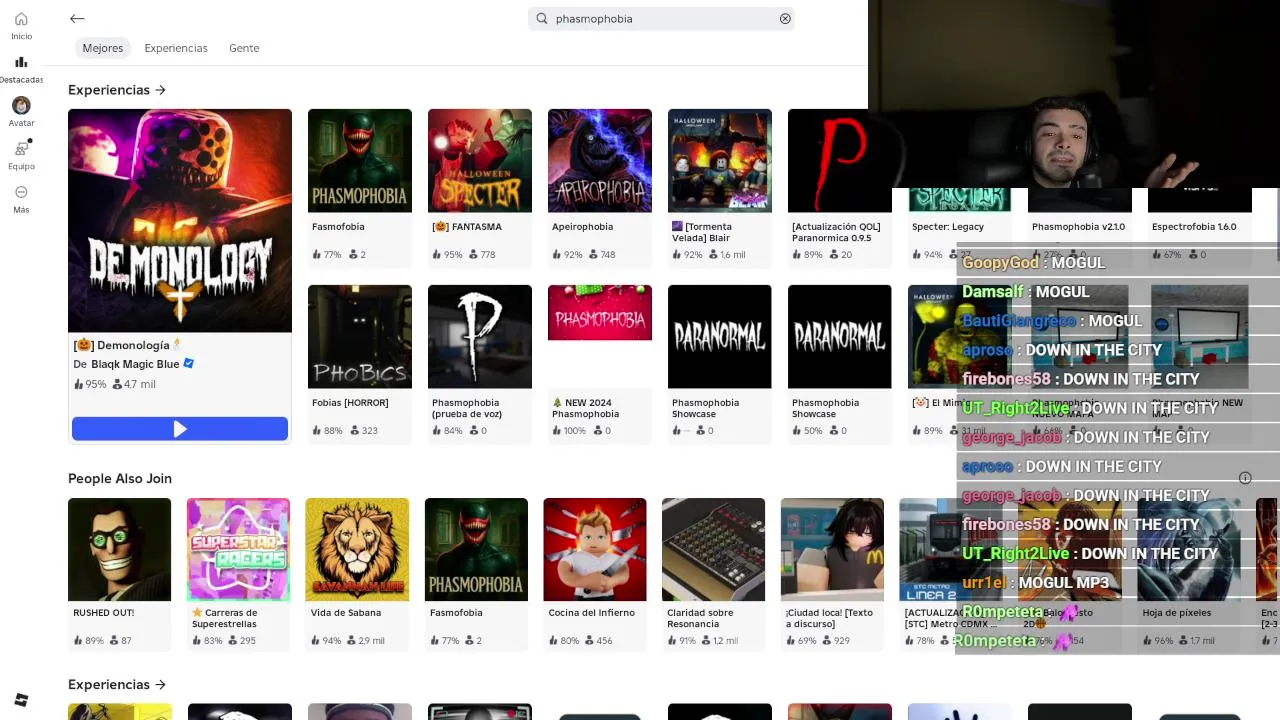This screenshot has height=720, width=1280.
Task: Open Destacadas charts in the sidebar
Action: pos(21,69)
